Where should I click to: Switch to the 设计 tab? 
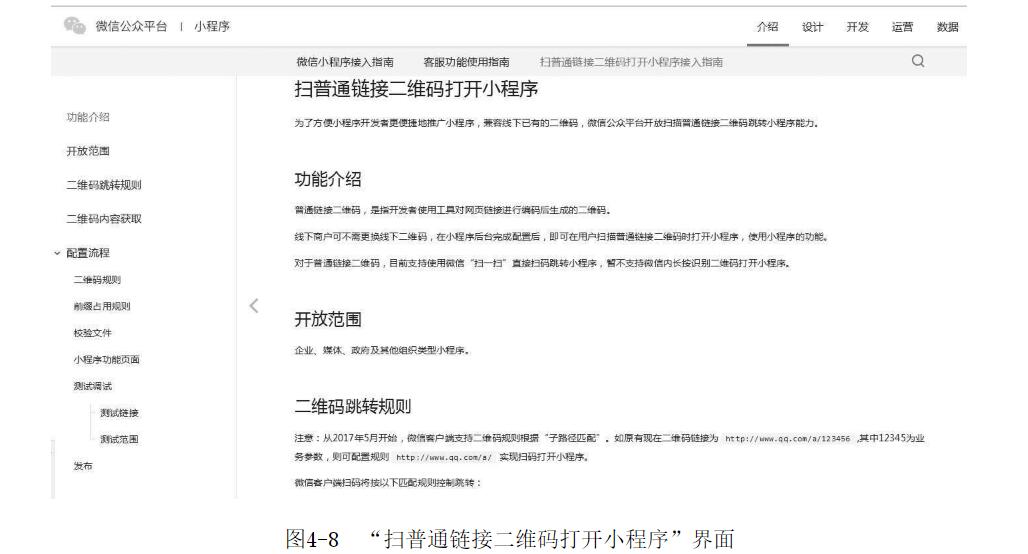[x=812, y=27]
